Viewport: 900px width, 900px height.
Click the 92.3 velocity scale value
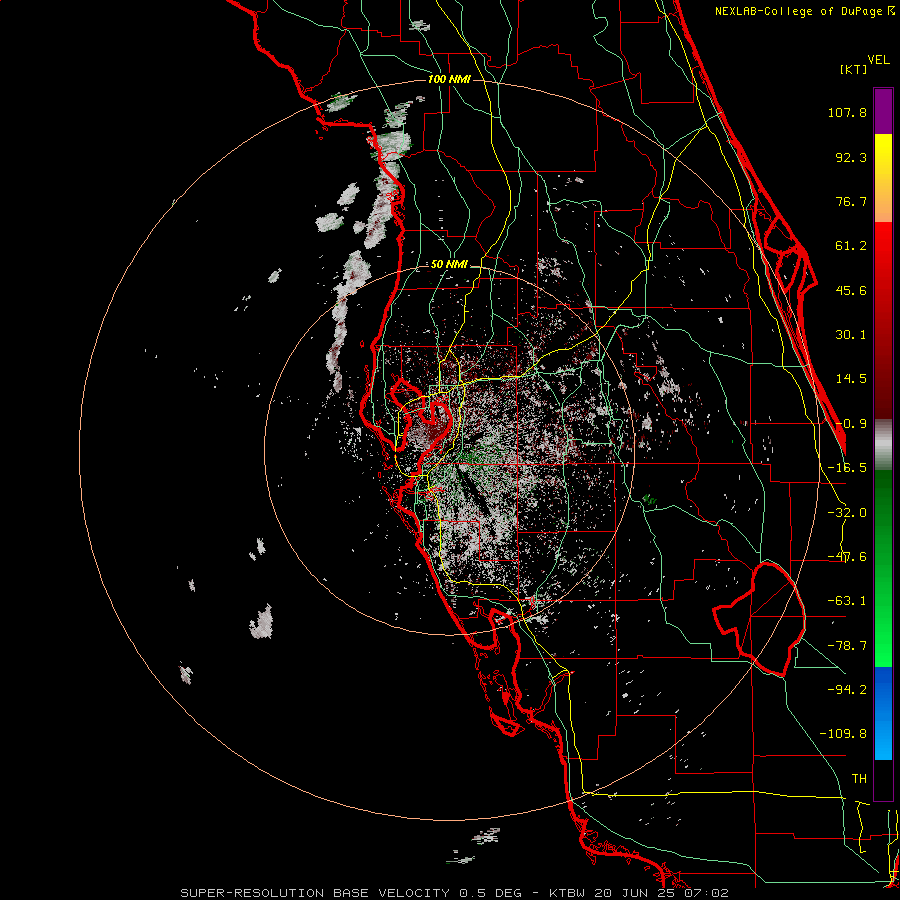click(851, 157)
